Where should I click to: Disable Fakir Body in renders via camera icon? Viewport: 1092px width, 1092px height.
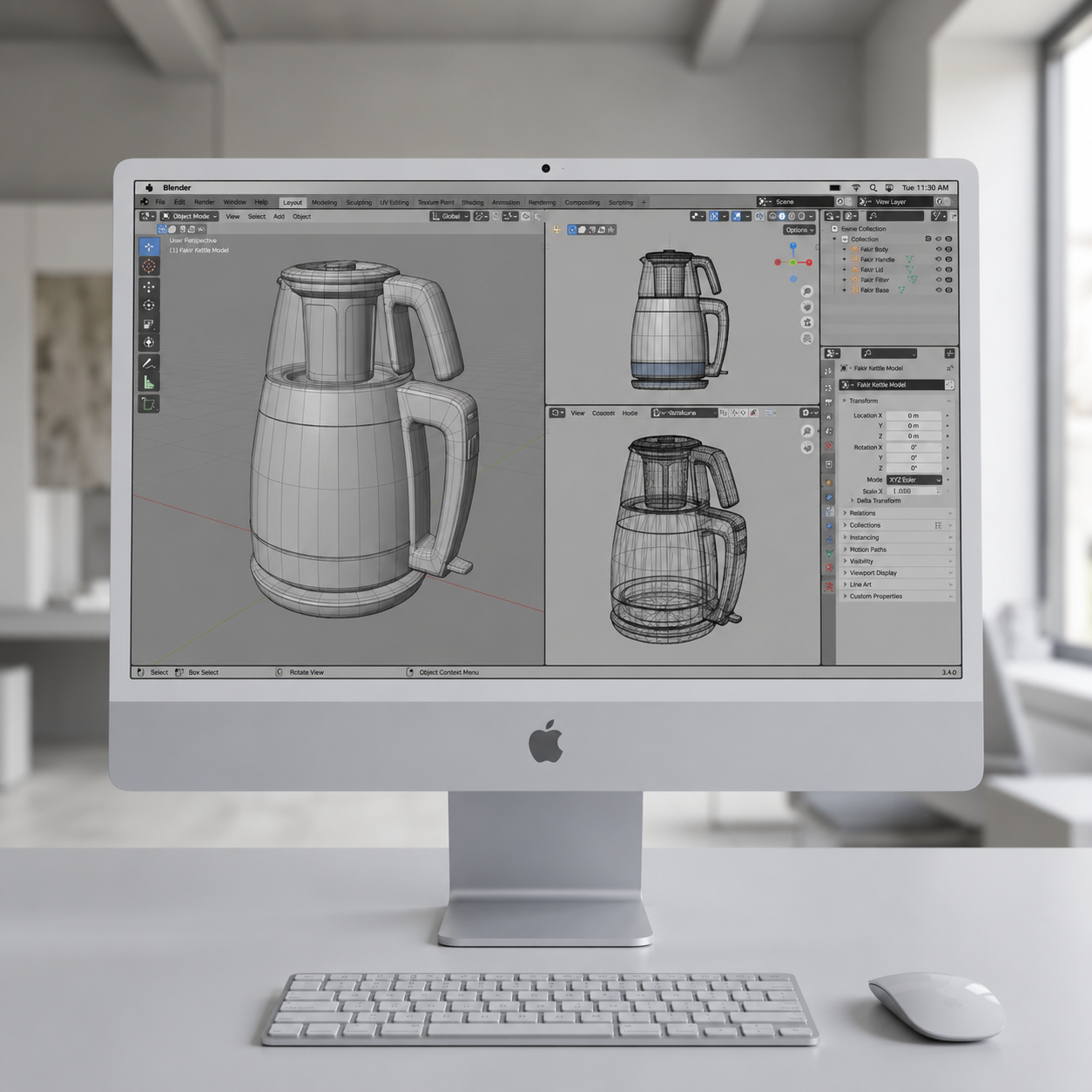(x=948, y=249)
